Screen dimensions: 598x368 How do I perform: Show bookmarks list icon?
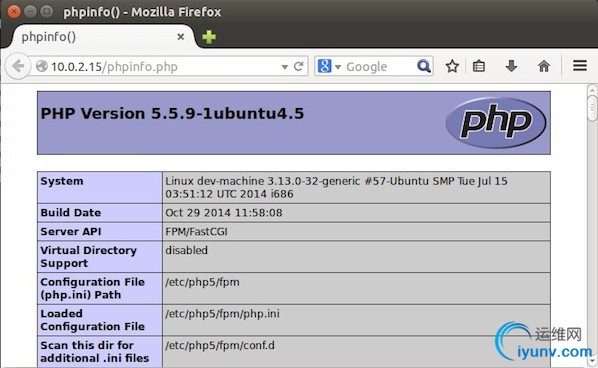pyautogui.click(x=479, y=66)
